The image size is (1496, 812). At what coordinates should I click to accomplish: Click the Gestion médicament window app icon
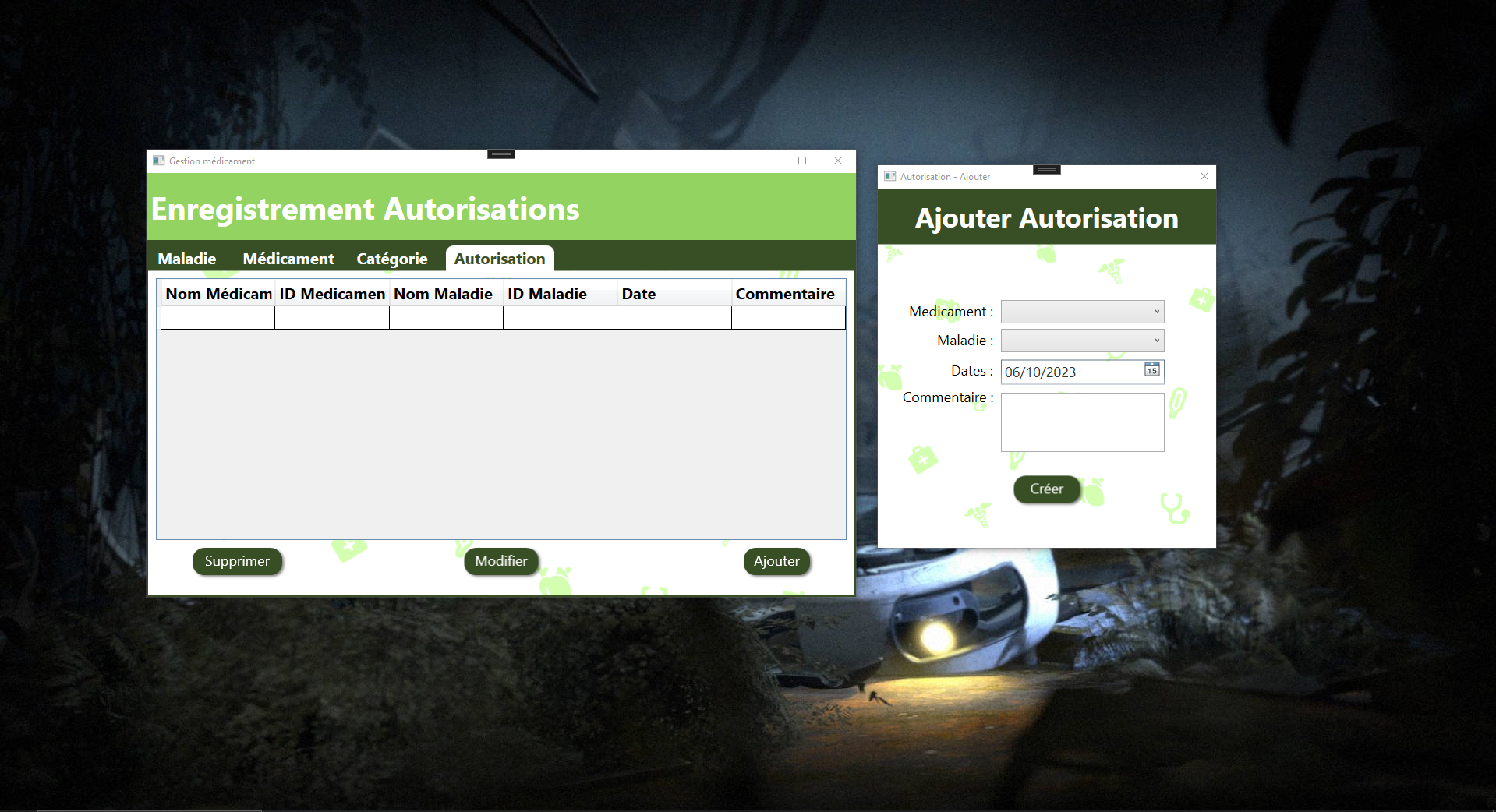(x=159, y=161)
